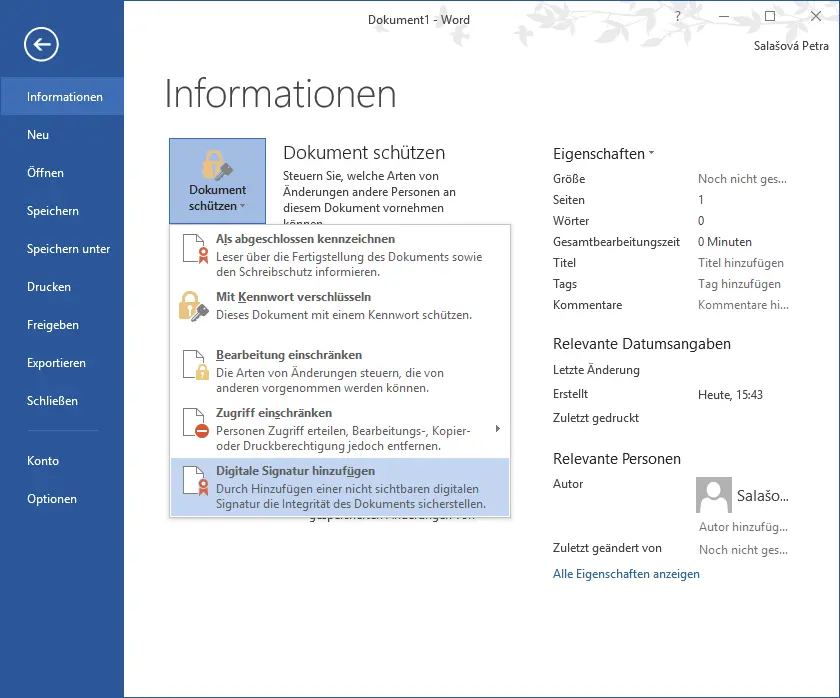Click the 0 Minuten editing time value

coord(724,242)
